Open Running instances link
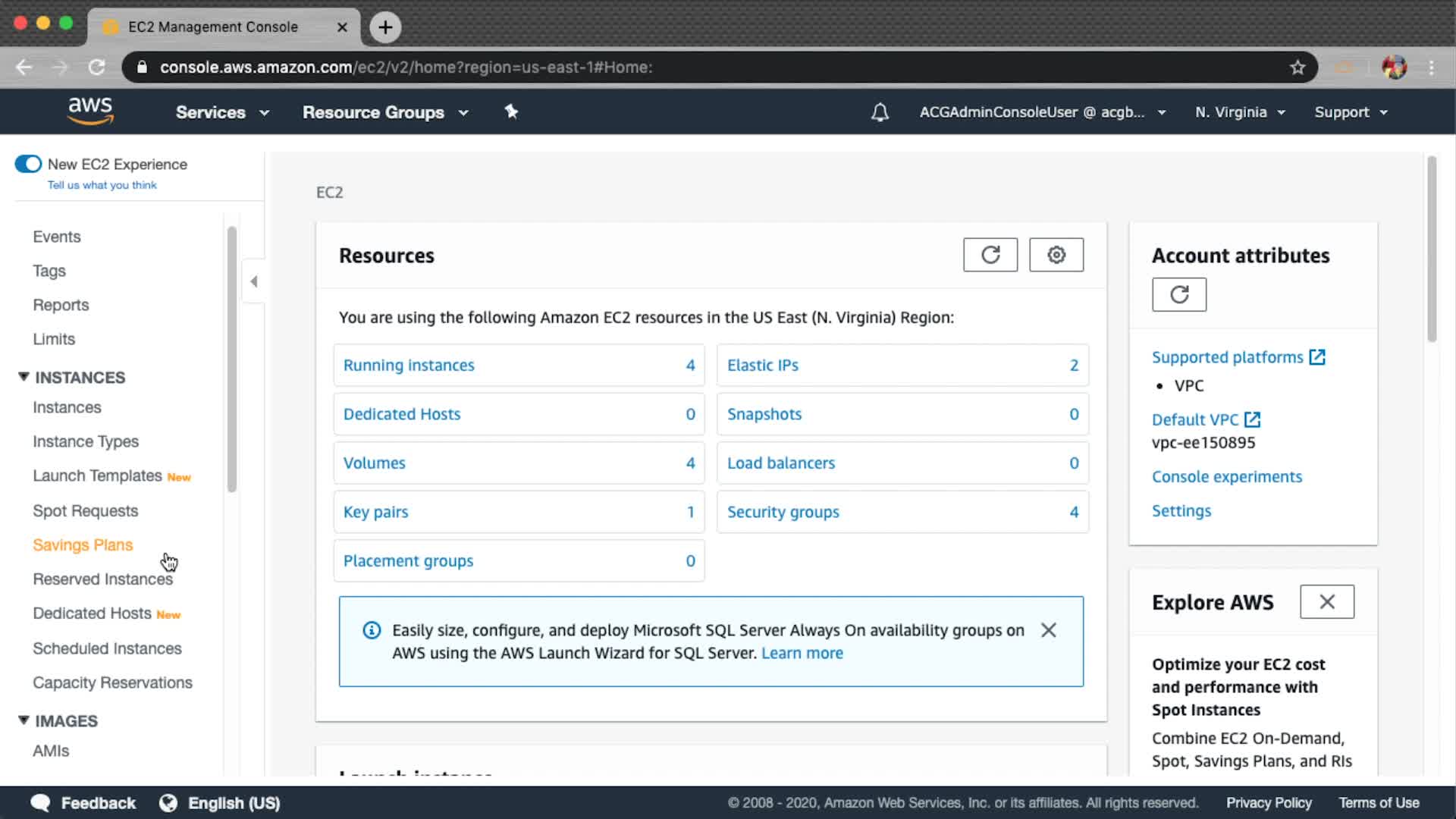The height and width of the screenshot is (819, 1456). (409, 366)
